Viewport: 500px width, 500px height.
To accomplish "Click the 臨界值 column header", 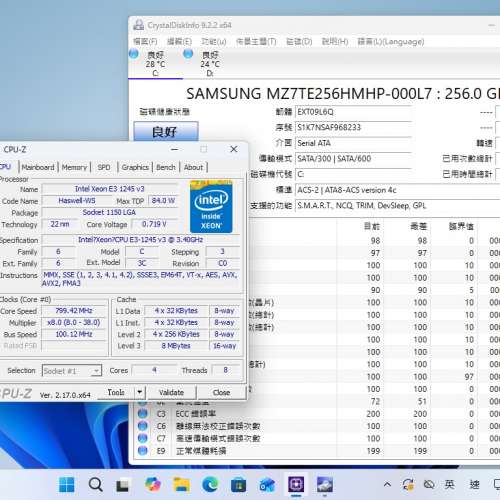I will point(461,227).
